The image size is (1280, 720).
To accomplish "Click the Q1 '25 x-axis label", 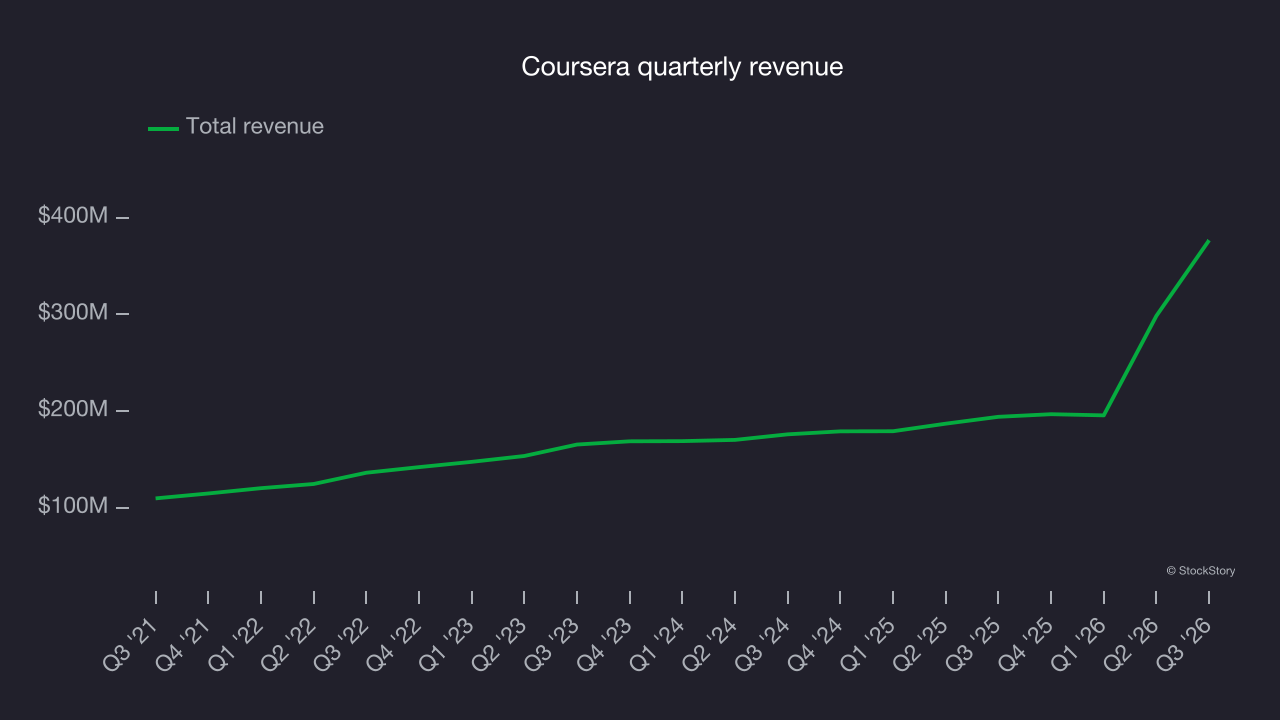I will pos(868,643).
